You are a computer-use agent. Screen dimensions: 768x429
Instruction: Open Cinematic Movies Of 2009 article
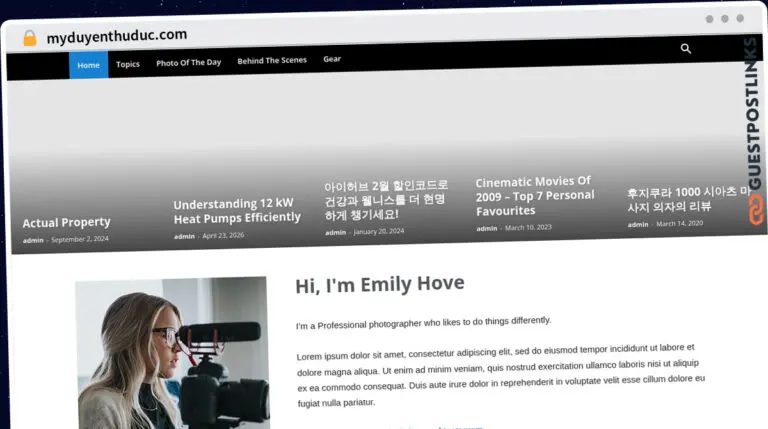click(x=535, y=196)
